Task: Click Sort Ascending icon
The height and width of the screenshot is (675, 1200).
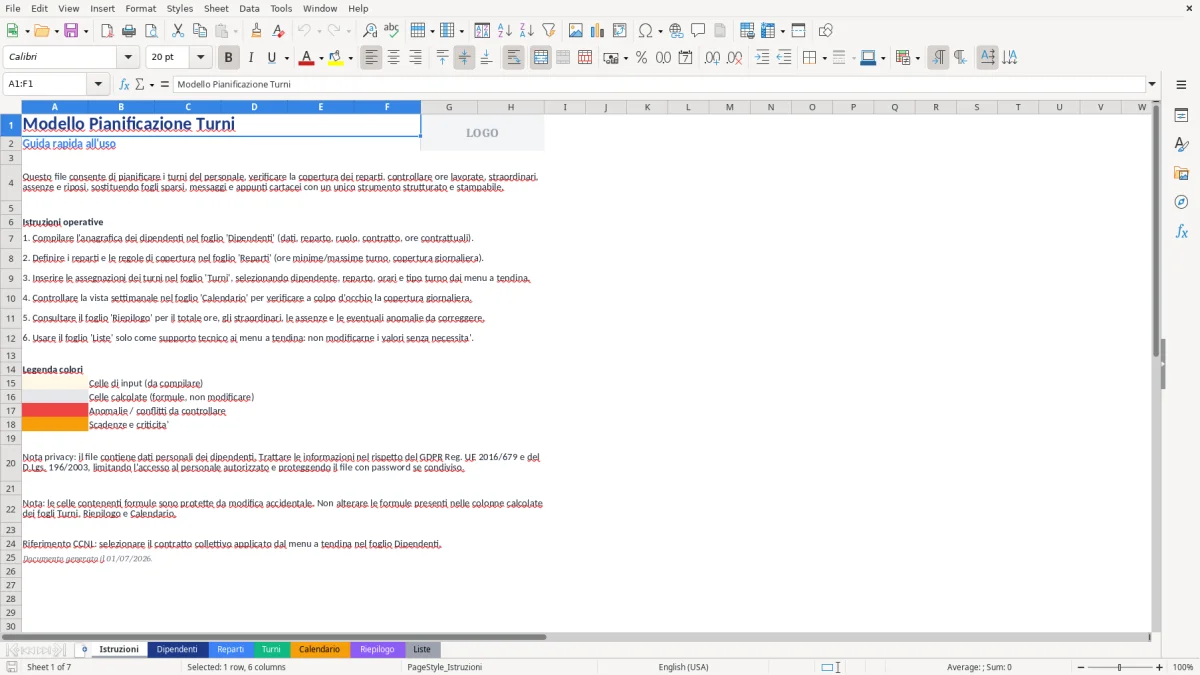Action: pos(505,31)
